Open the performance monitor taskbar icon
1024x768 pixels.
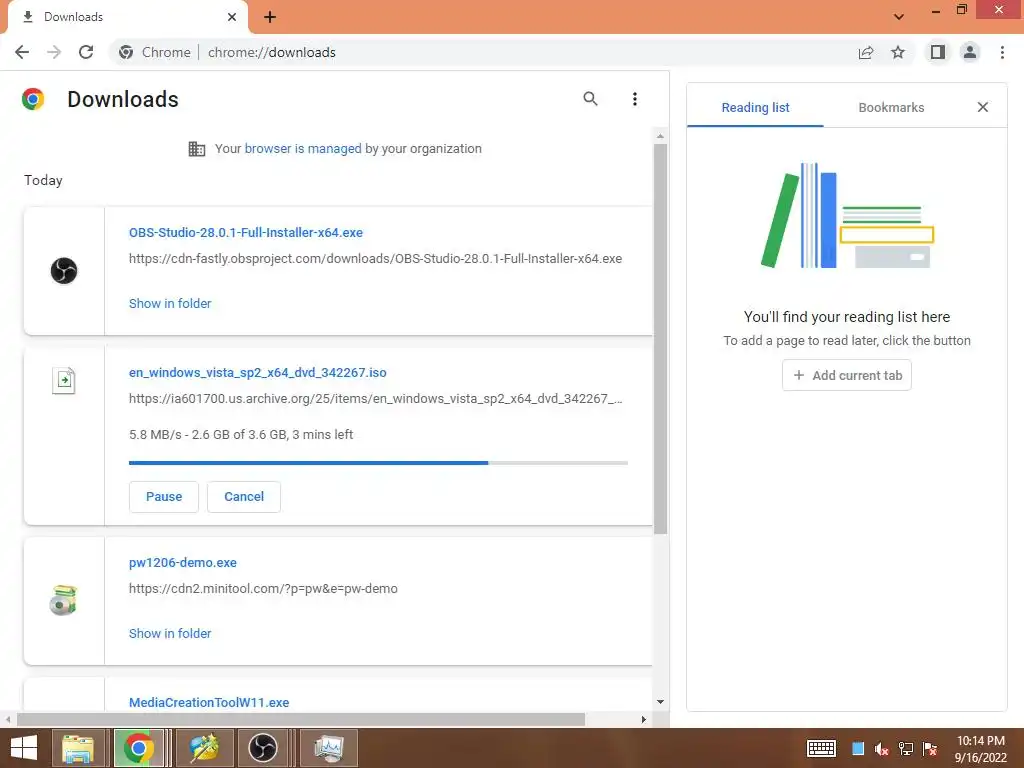click(328, 748)
